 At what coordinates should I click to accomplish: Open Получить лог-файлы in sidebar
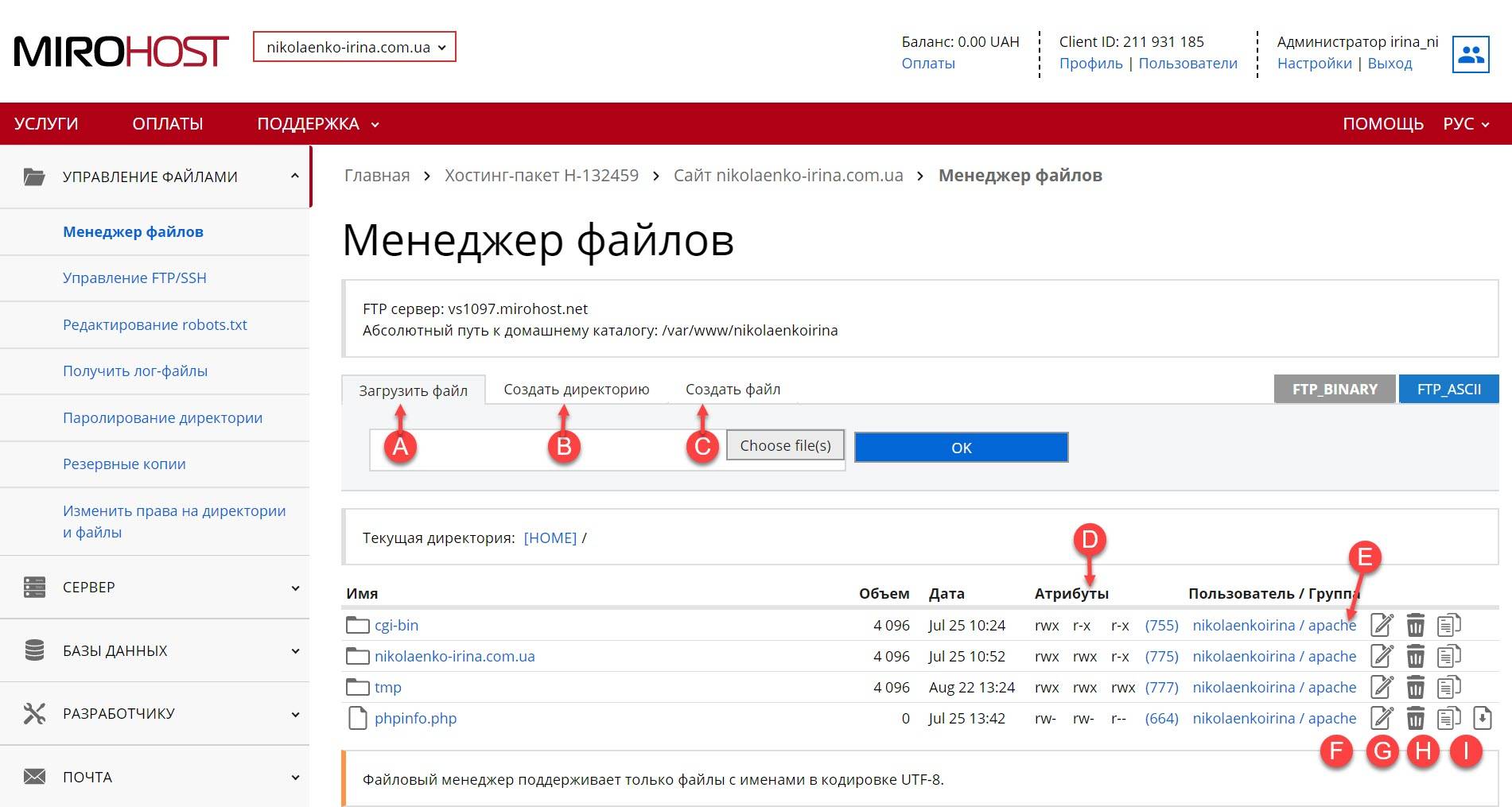click(135, 371)
